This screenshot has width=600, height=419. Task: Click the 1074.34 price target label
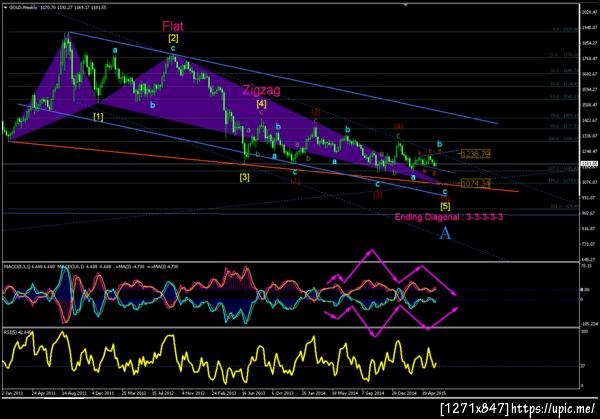pos(476,184)
